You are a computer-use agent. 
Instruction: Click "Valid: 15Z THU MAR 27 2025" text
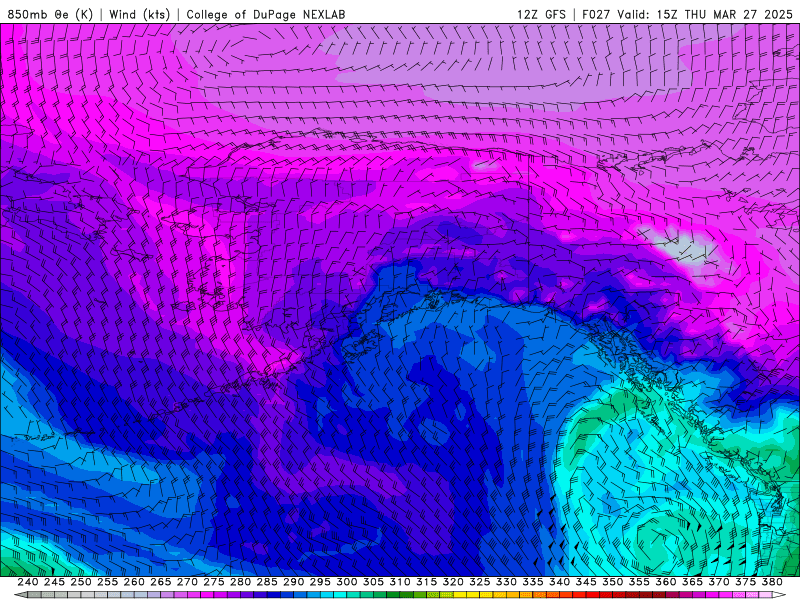point(705,14)
